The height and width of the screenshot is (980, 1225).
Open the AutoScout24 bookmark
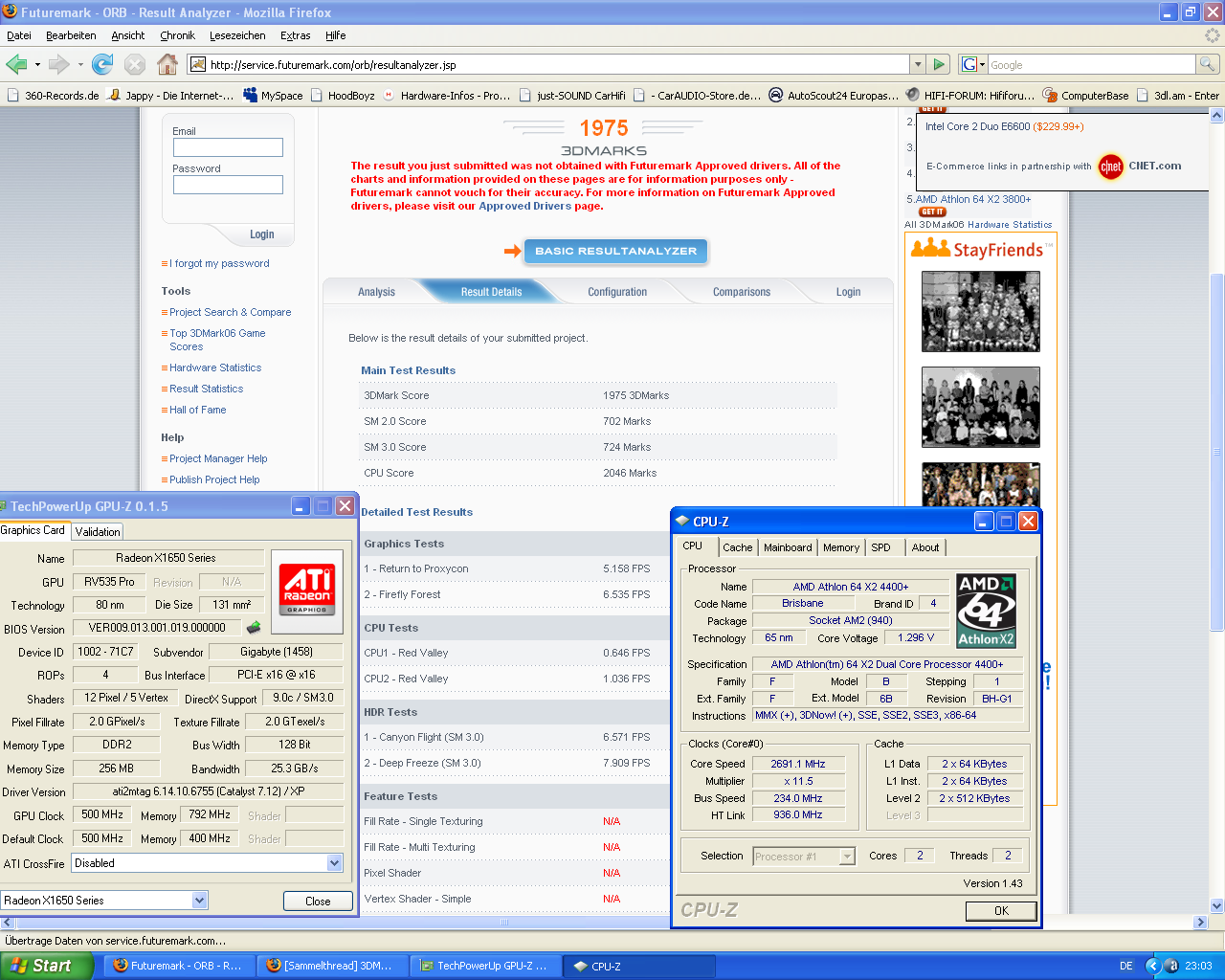tap(834, 96)
